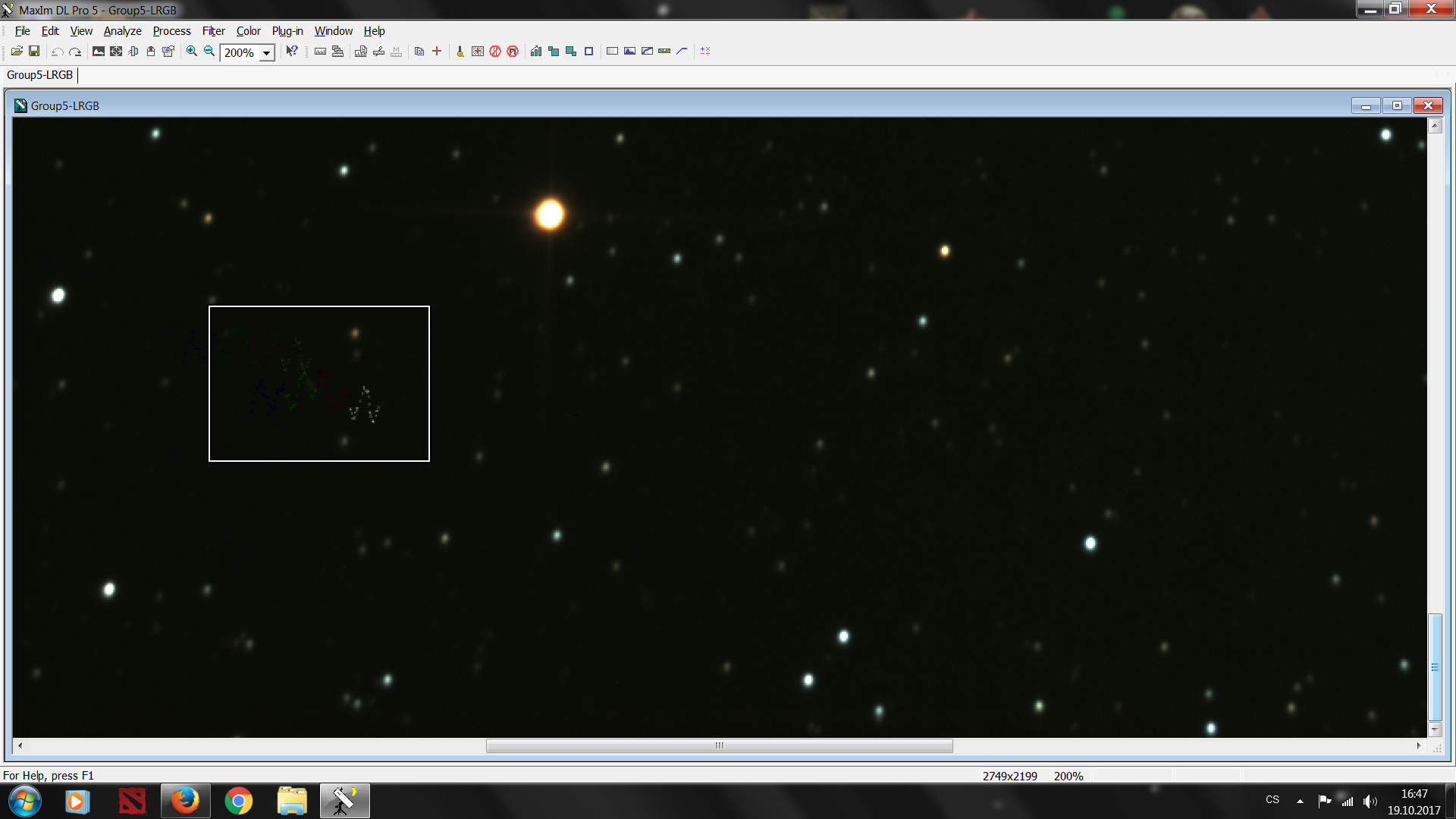Click the vertical scrollbar down arrow
1456x819 pixels.
tap(1435, 730)
